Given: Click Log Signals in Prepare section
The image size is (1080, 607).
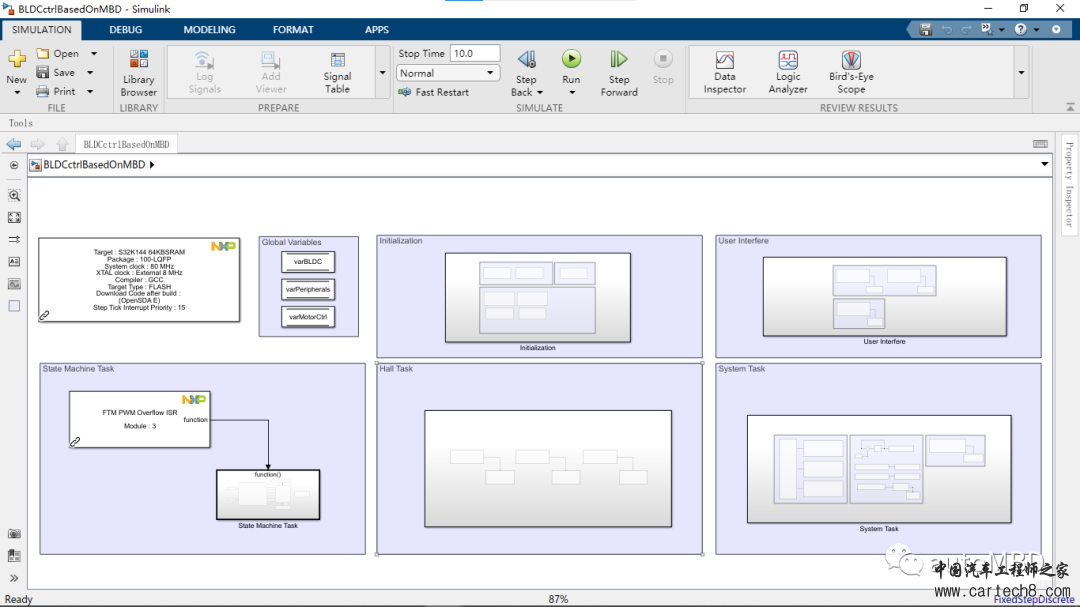Looking at the screenshot, I should [x=205, y=73].
